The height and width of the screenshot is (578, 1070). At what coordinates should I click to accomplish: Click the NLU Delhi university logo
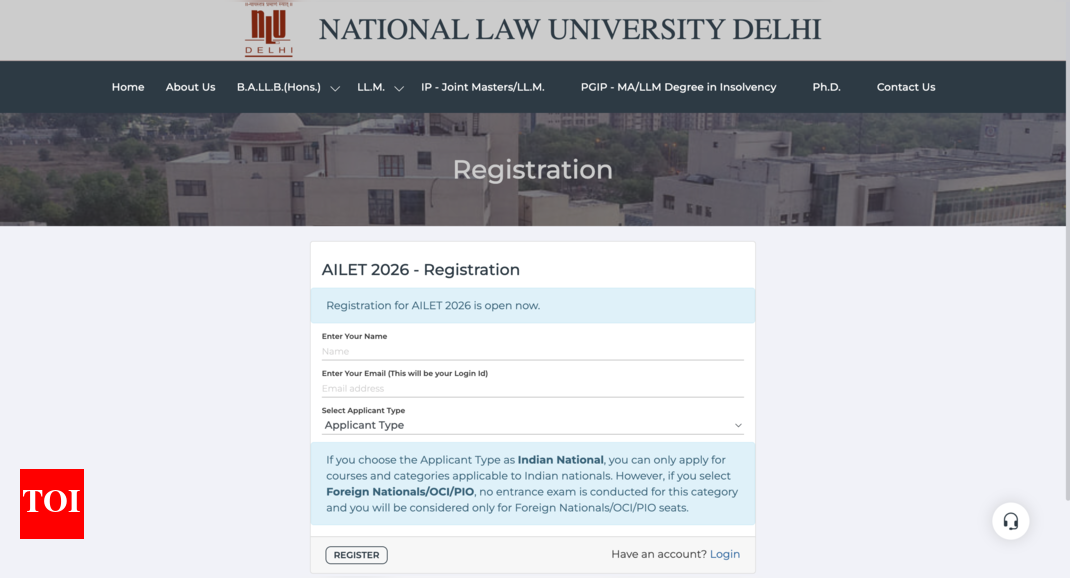267,29
